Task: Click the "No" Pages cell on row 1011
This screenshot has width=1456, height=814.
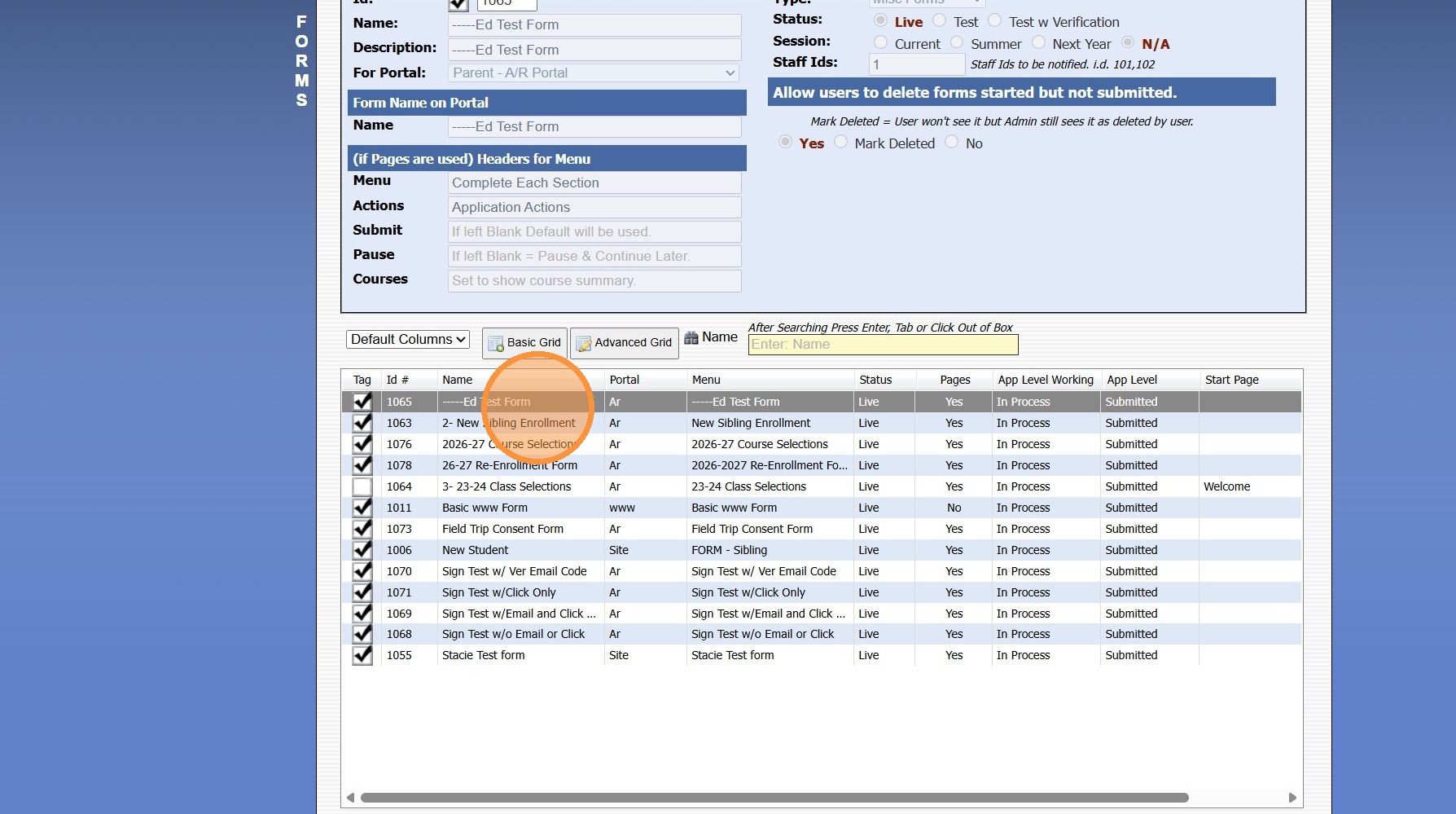Action: click(954, 508)
